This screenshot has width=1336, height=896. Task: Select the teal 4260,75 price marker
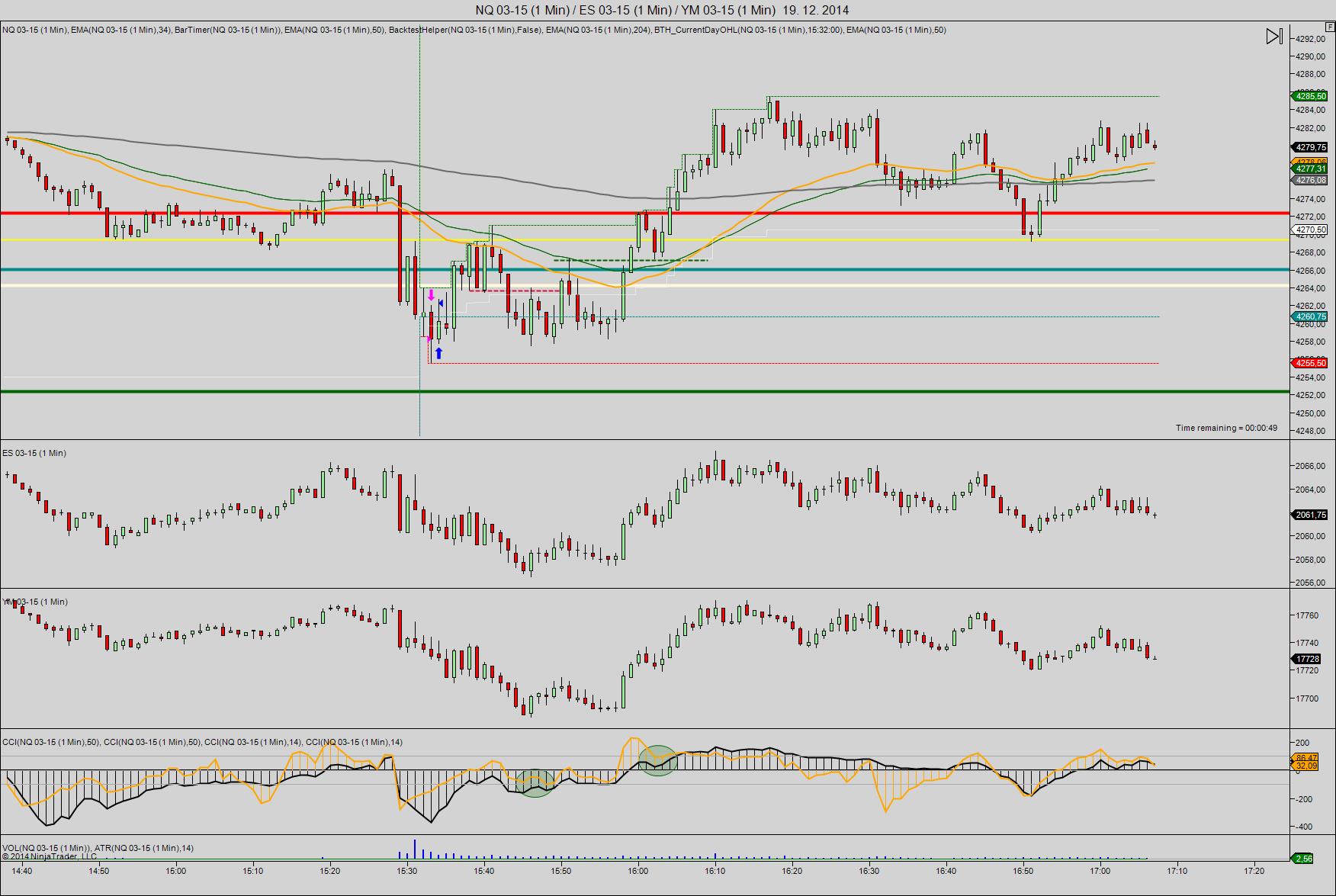(x=1310, y=316)
